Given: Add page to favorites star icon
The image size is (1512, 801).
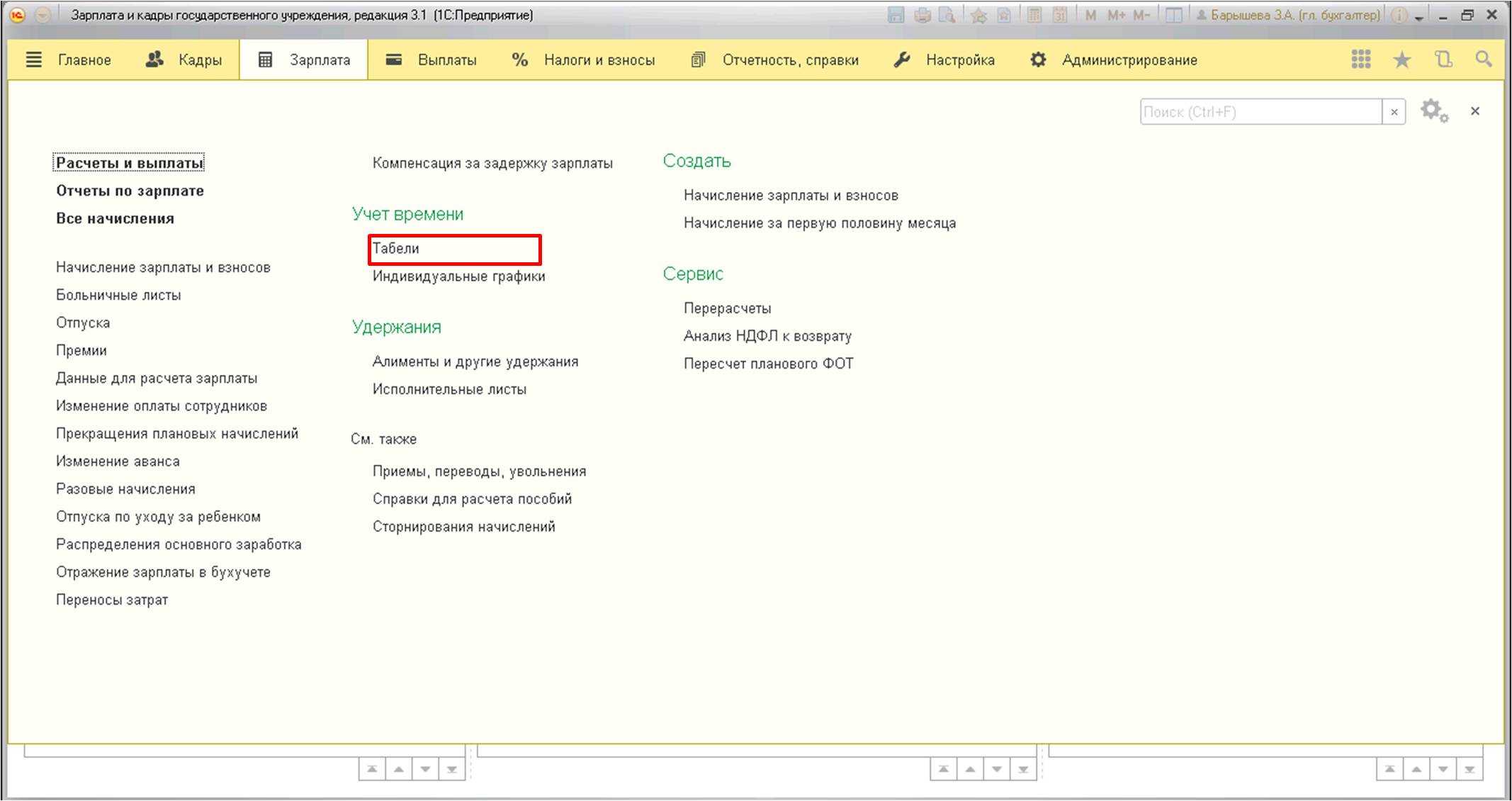Looking at the screenshot, I should pos(979,15).
